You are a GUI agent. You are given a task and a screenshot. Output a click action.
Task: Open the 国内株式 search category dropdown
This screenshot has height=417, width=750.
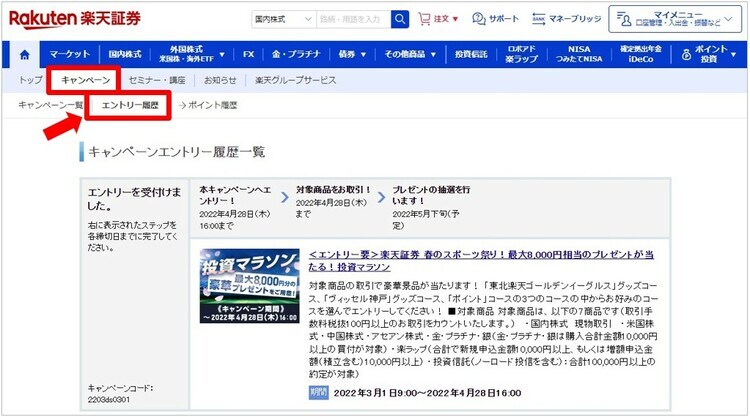coord(283,19)
